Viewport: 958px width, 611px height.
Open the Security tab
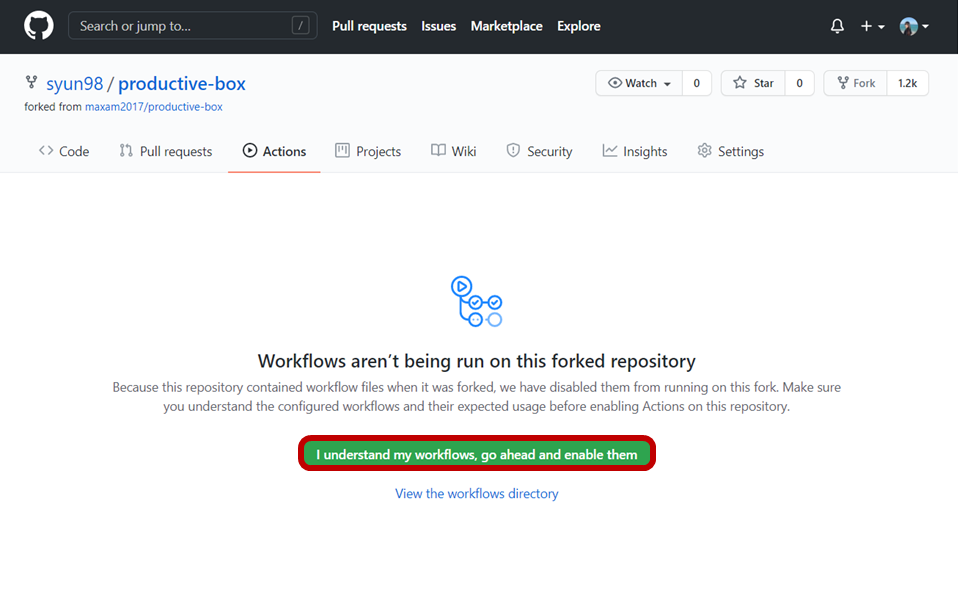pos(539,152)
